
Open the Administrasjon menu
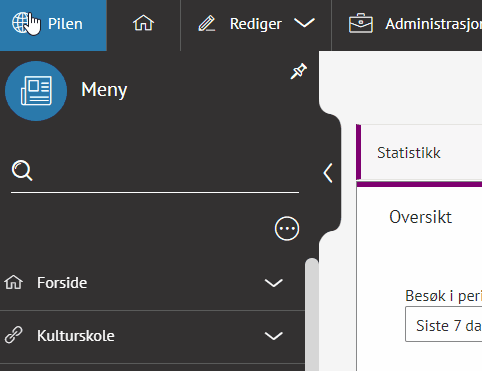(x=415, y=24)
